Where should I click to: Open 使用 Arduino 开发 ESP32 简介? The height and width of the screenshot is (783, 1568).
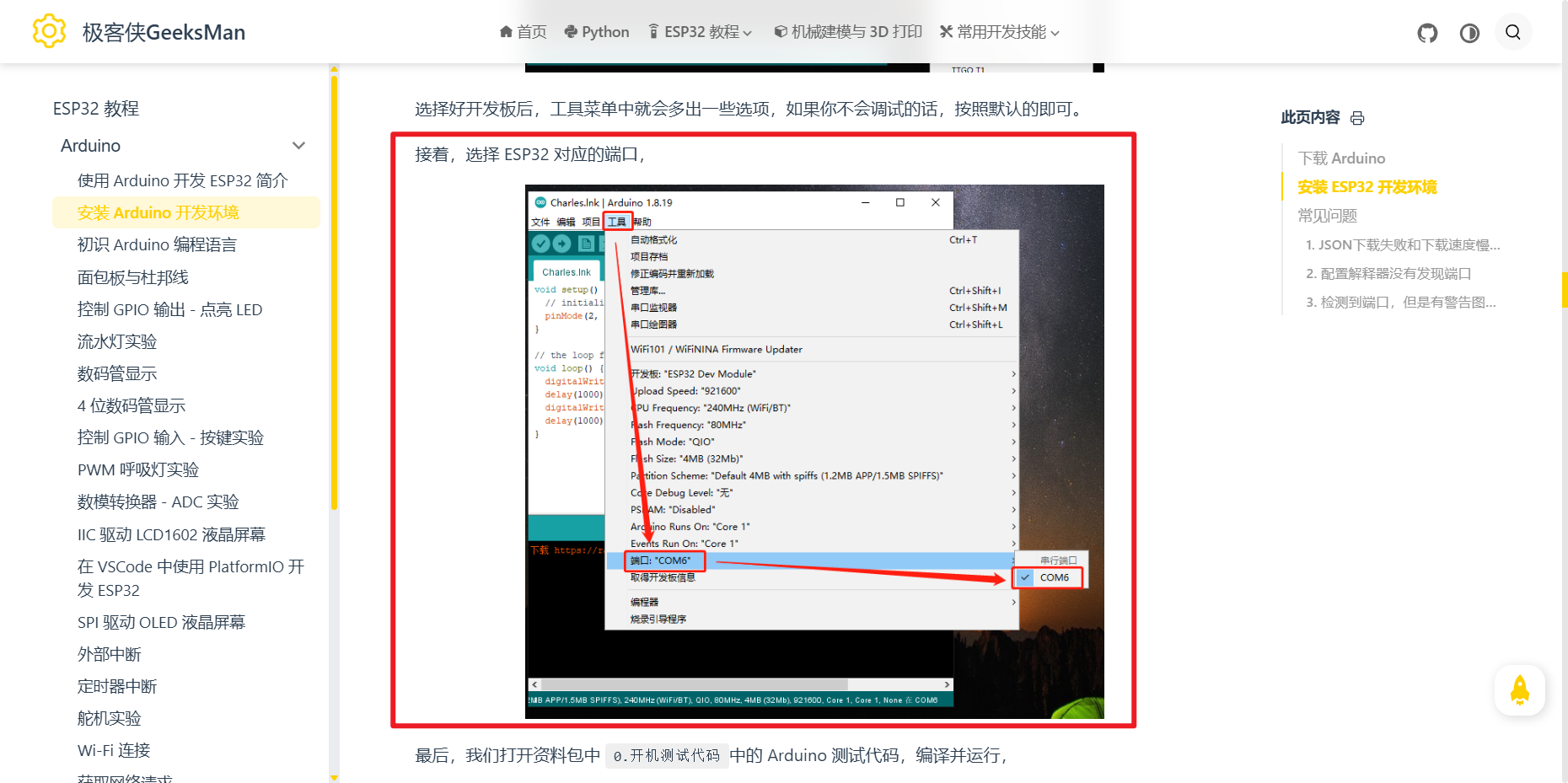click(182, 180)
